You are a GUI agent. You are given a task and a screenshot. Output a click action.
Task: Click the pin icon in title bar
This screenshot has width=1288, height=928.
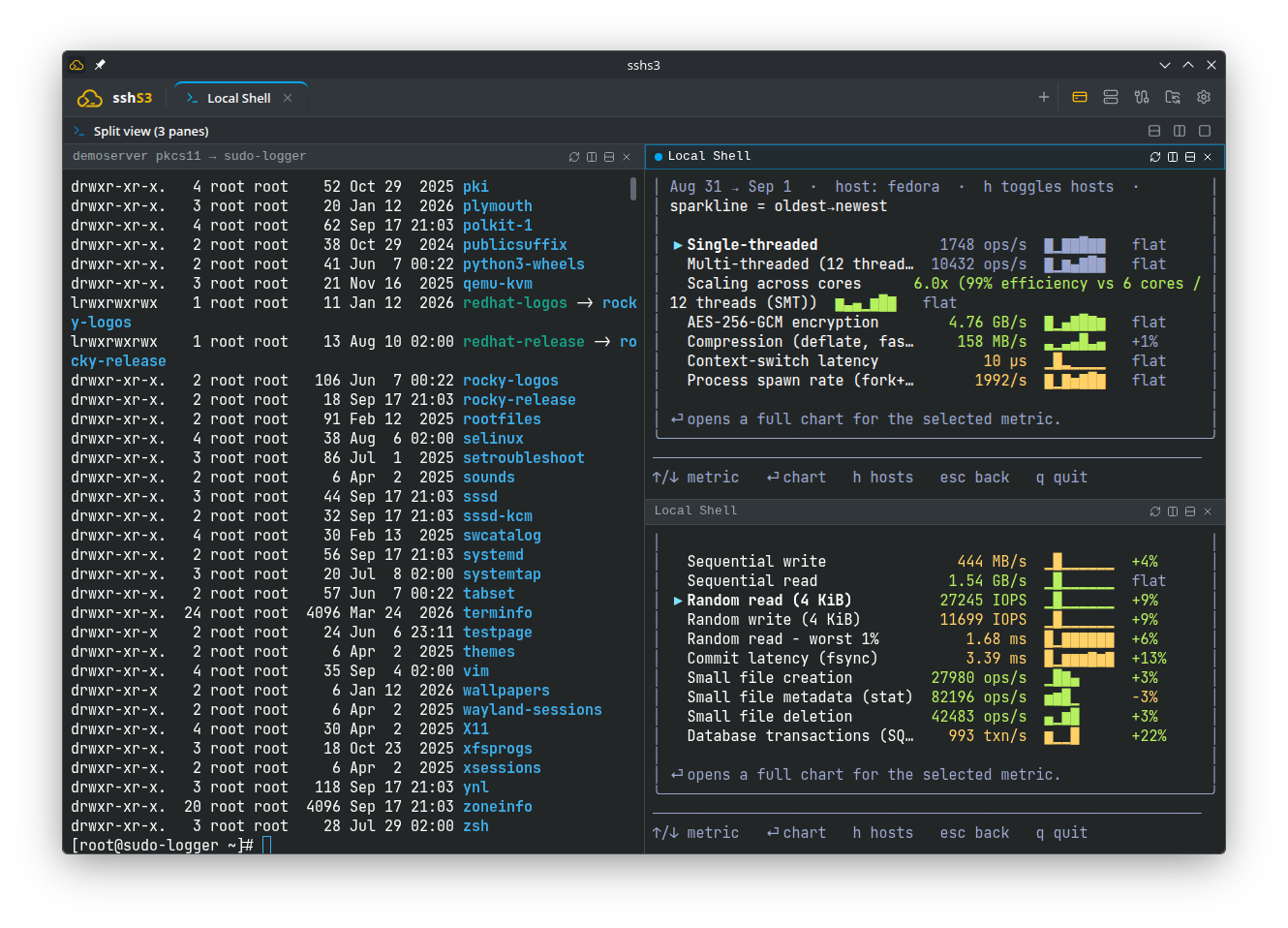click(x=100, y=65)
